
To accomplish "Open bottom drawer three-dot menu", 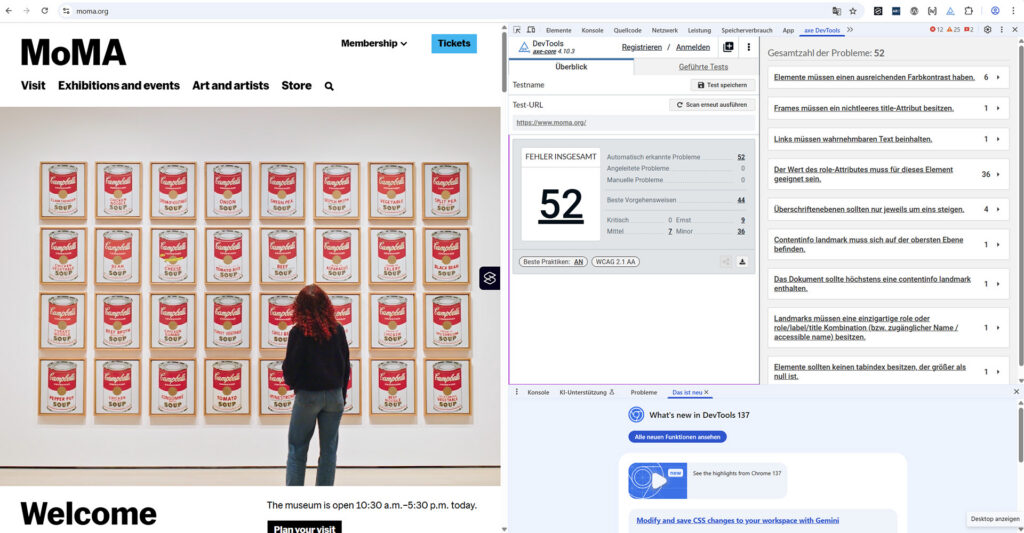I will pyautogui.click(x=517, y=392).
